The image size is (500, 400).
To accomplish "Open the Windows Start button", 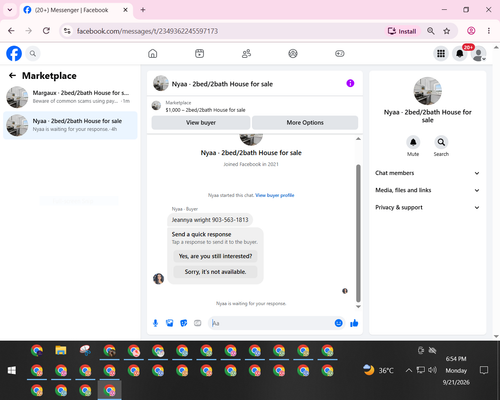I will point(12,370).
